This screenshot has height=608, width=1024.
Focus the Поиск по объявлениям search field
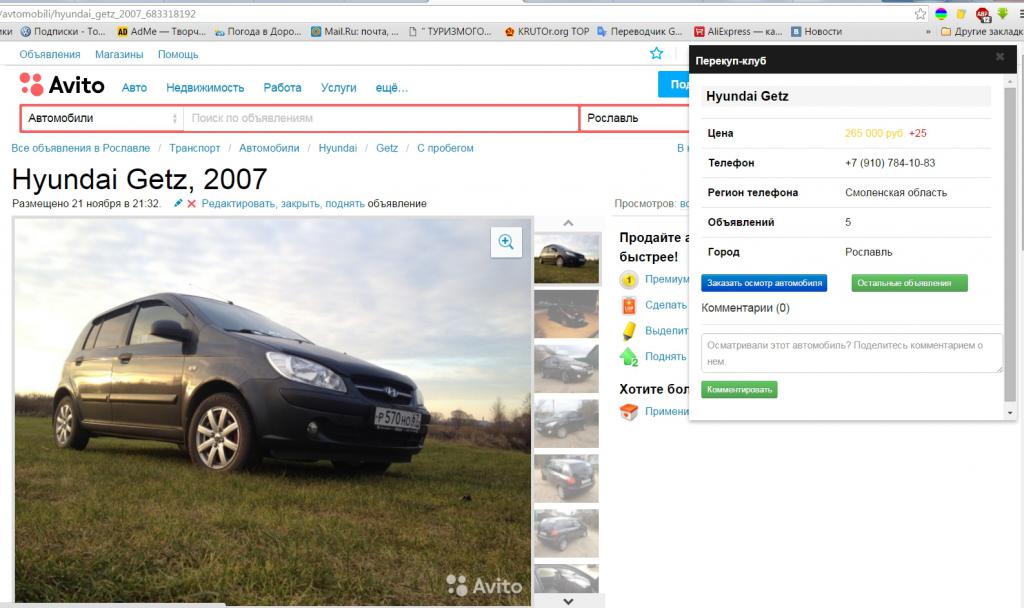coord(381,118)
